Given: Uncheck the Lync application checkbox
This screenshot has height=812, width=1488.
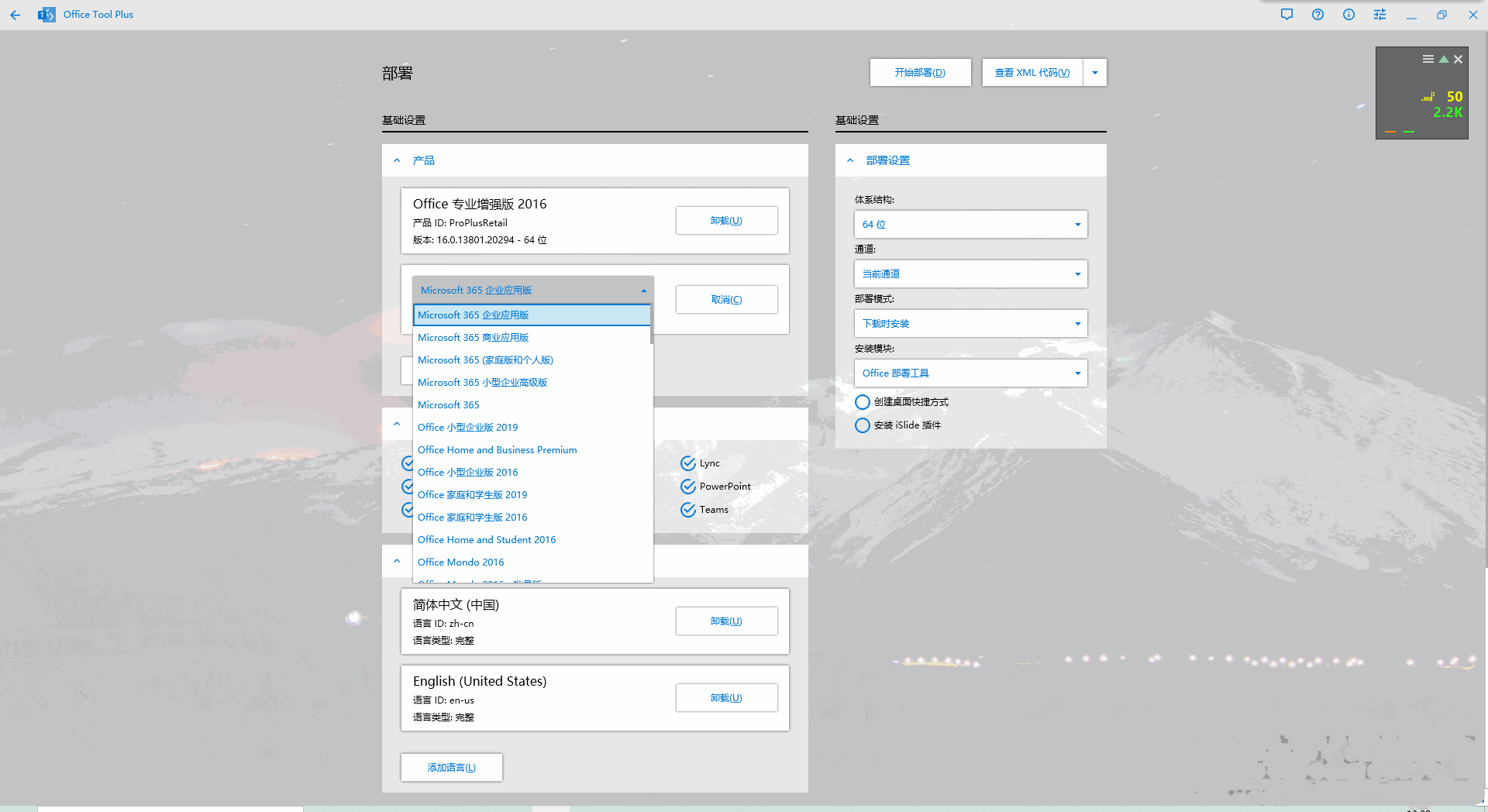Looking at the screenshot, I should coord(688,463).
